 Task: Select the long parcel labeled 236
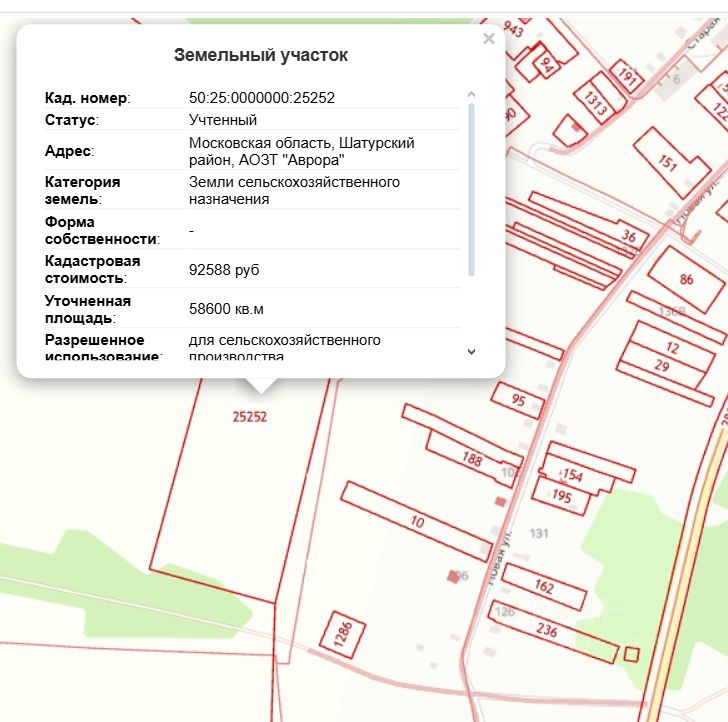[547, 630]
